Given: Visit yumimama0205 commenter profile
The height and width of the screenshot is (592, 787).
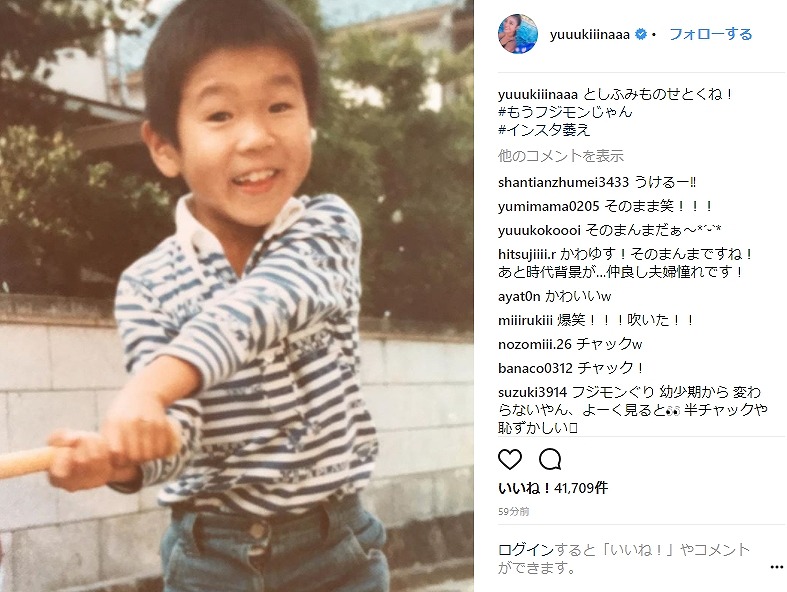Looking at the screenshot, I should (x=549, y=206).
